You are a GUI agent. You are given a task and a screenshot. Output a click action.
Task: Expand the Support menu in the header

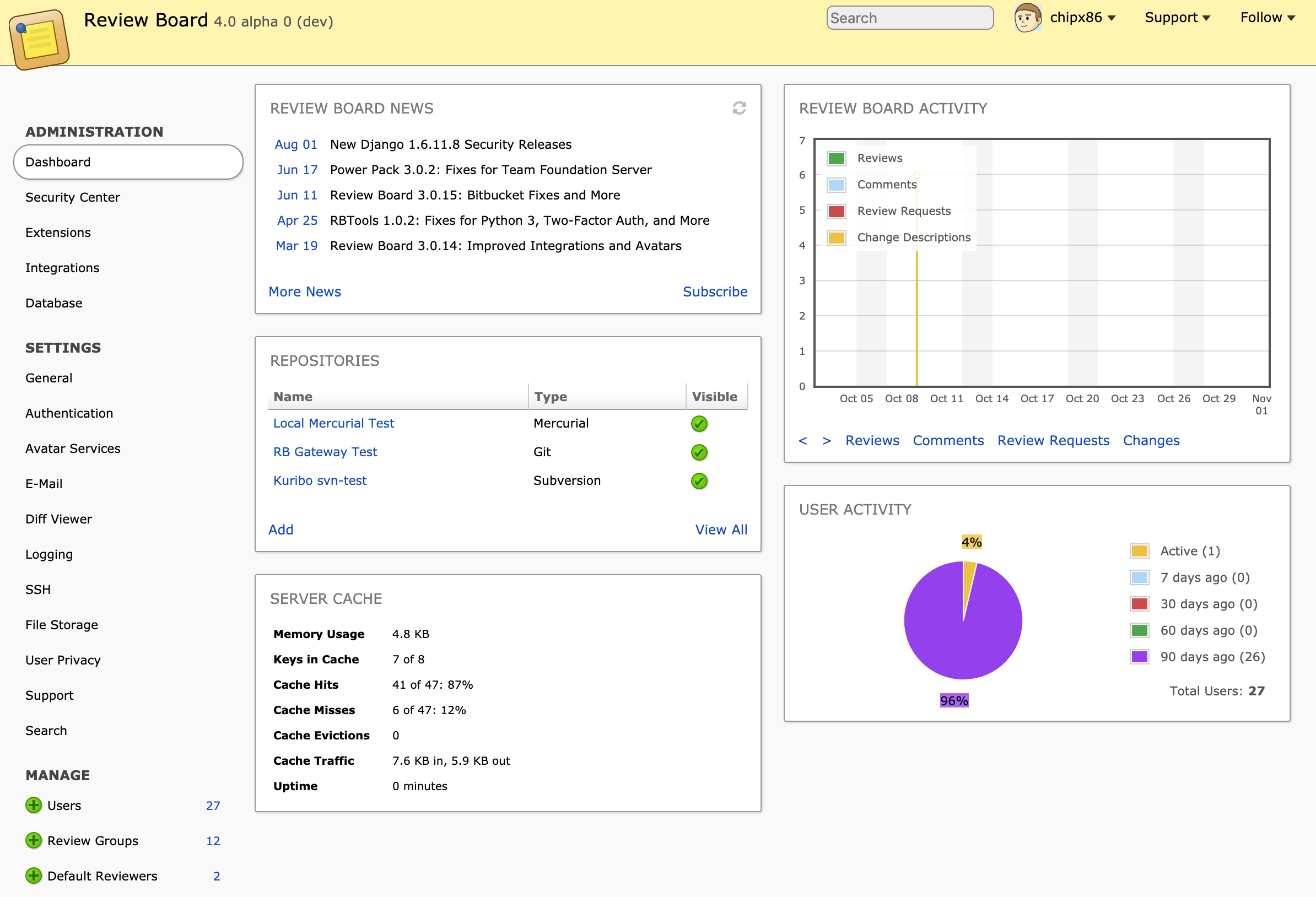[1177, 18]
